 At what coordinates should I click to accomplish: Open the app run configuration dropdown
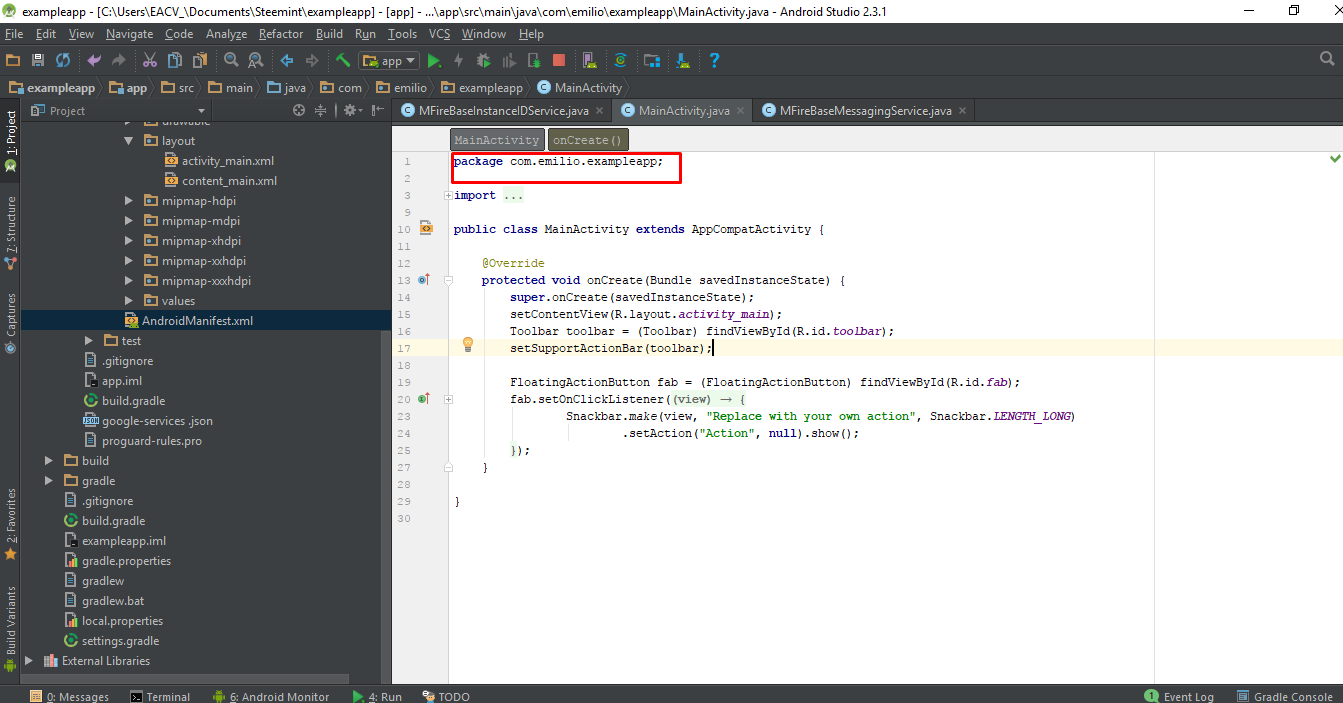point(390,61)
